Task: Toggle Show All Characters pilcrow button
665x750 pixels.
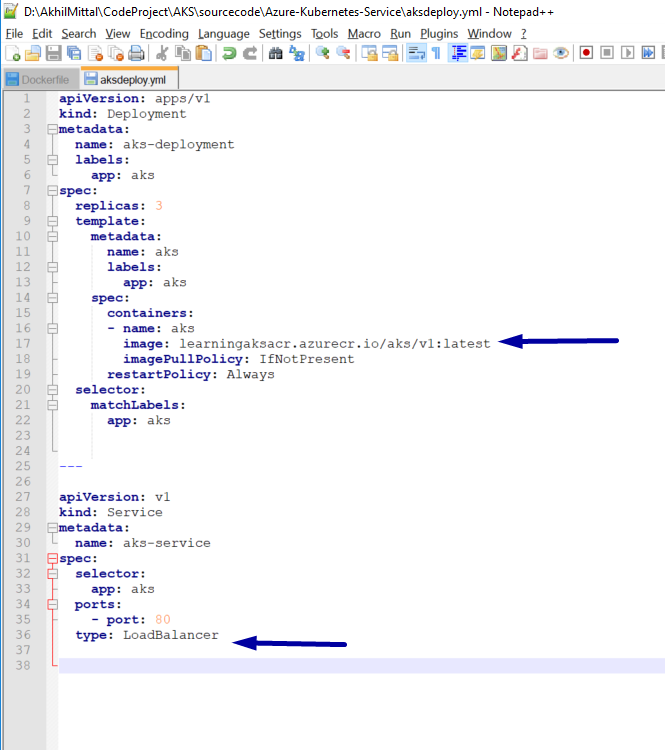Action: pyautogui.click(x=436, y=53)
